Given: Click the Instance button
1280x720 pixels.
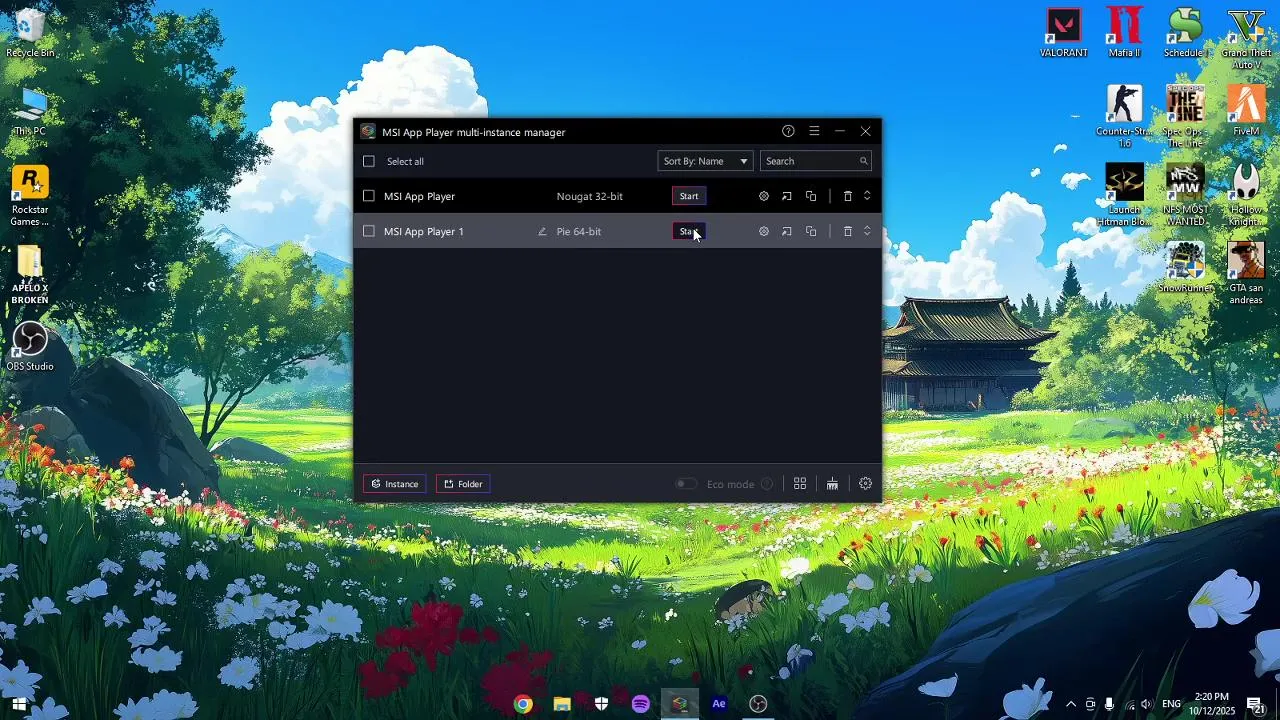Looking at the screenshot, I should tap(395, 484).
